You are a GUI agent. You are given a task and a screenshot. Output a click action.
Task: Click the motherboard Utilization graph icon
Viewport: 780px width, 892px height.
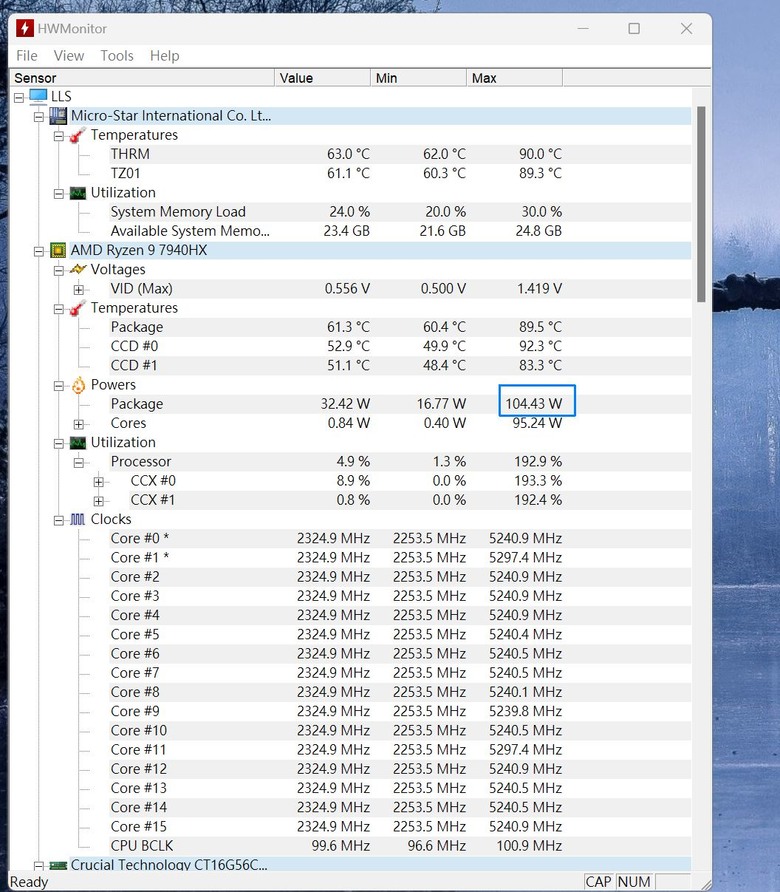tap(78, 193)
